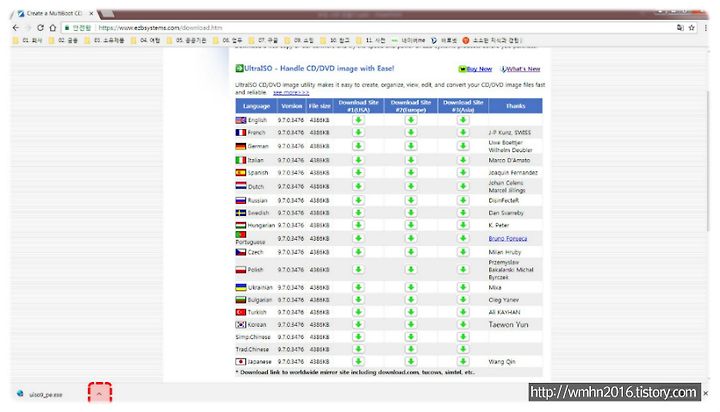The image size is (720, 412).
Task: Download German version from Europe site
Action: tap(411, 146)
